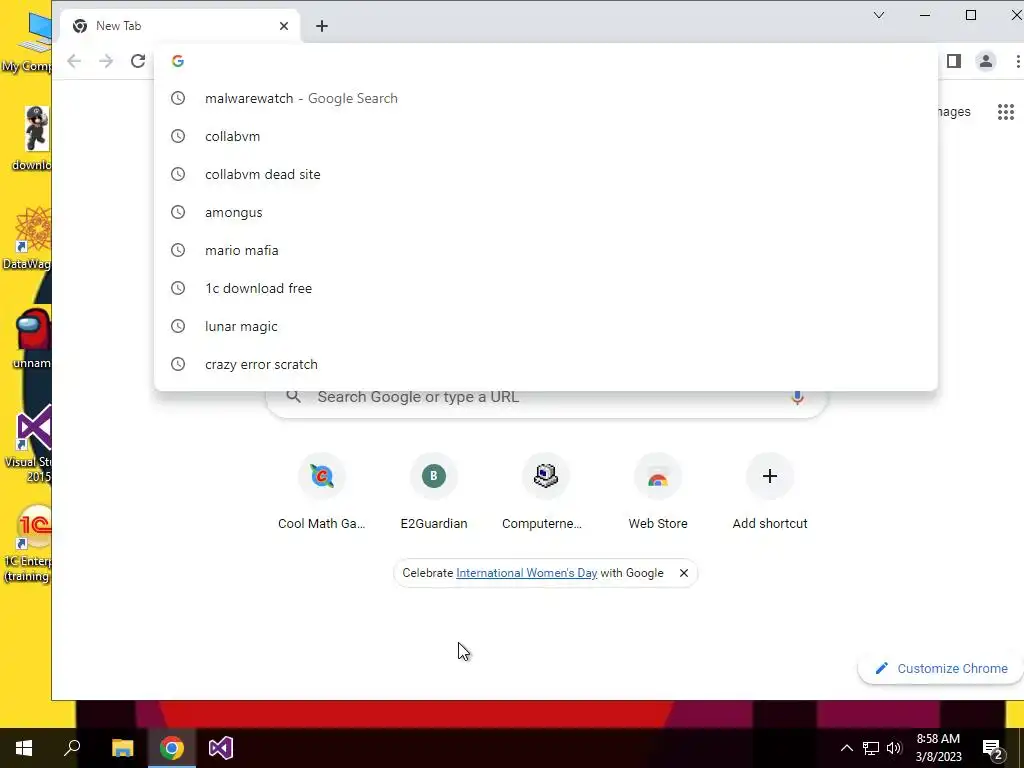Select the collabvm suggestion
This screenshot has height=768, width=1024.
coord(546,136)
